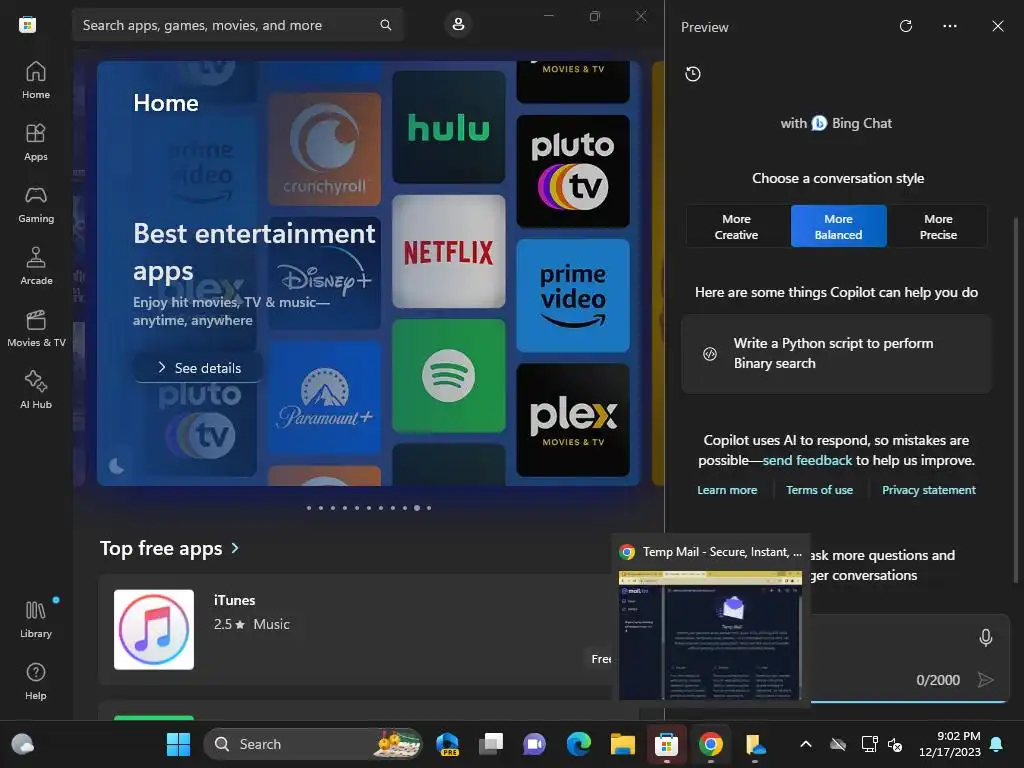The image size is (1024, 768).
Task: Select the More Creative conversation style
Action: click(x=737, y=227)
